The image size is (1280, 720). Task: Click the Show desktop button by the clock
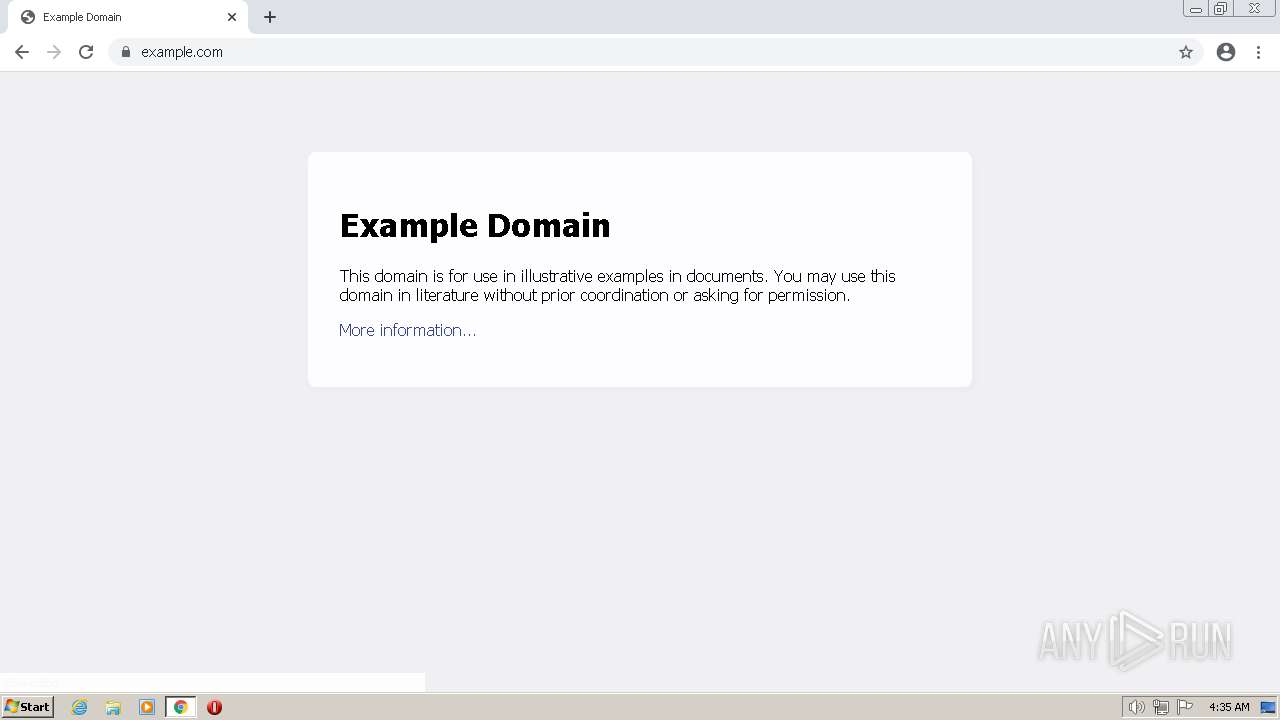pyautogui.click(x=1268, y=707)
